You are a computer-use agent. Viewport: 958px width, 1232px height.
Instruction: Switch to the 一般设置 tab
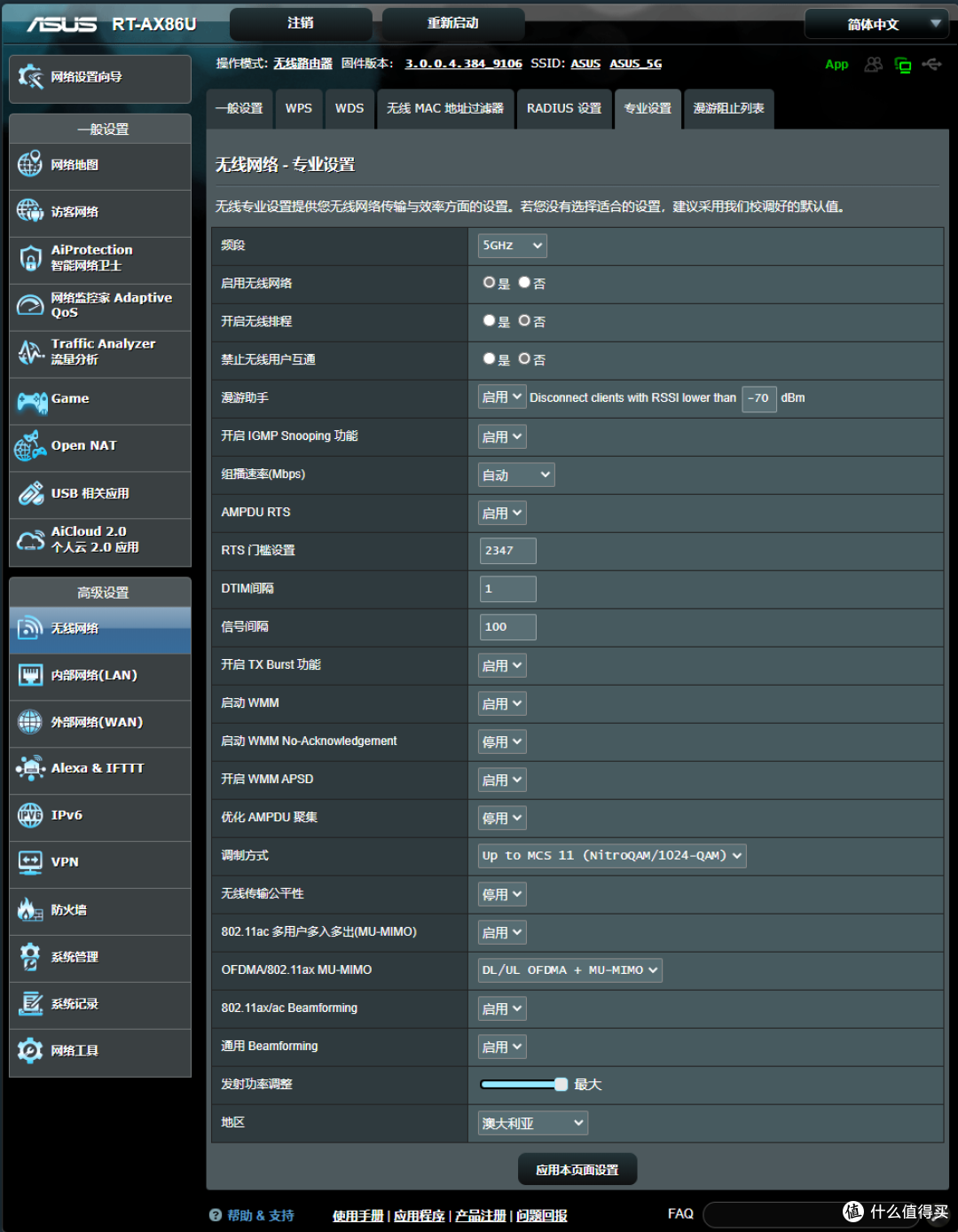click(239, 108)
